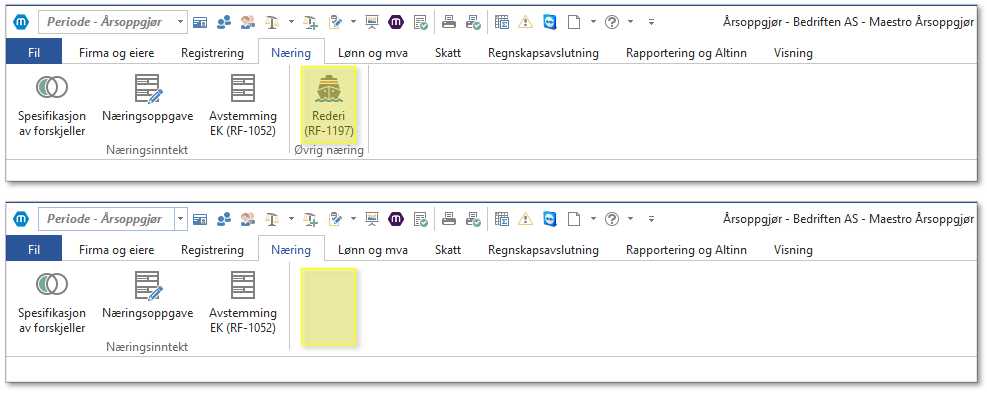987x393 pixels.
Task: Switch to Registrering tab, lower window
Action: tap(212, 249)
